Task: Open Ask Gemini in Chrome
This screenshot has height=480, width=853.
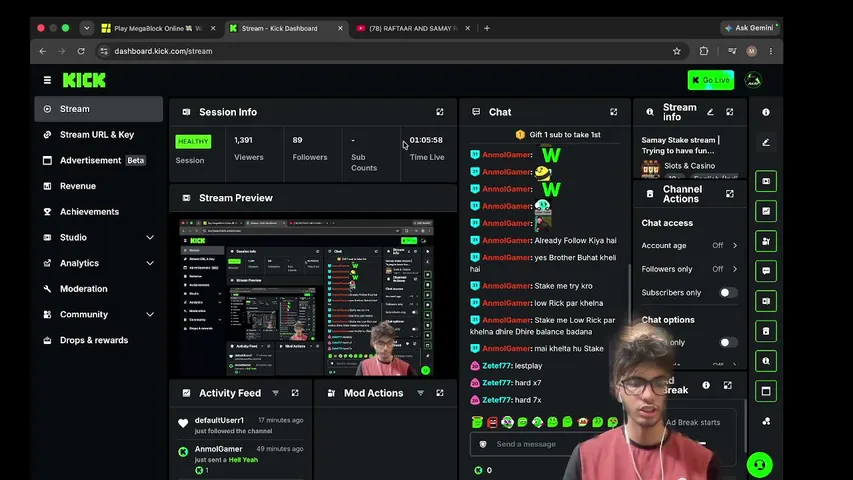Action: click(x=750, y=28)
